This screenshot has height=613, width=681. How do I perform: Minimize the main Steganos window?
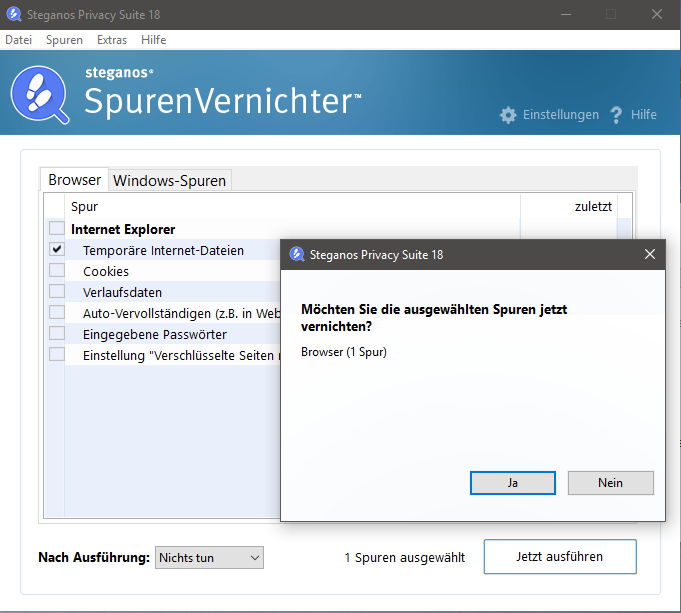566,14
